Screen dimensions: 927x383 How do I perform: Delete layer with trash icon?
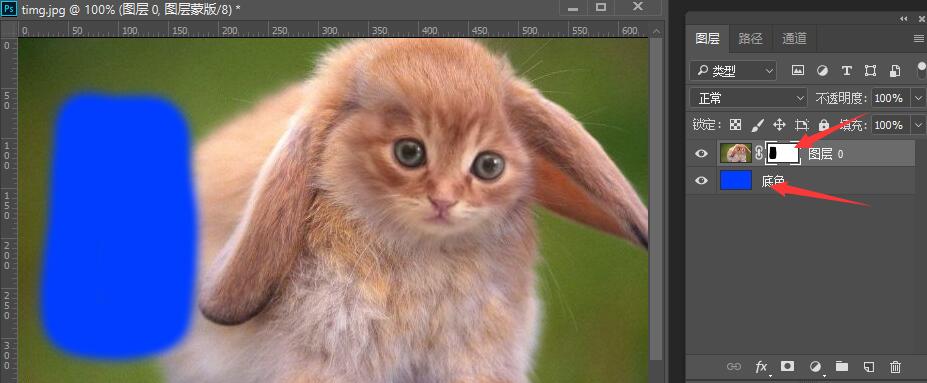click(x=895, y=367)
